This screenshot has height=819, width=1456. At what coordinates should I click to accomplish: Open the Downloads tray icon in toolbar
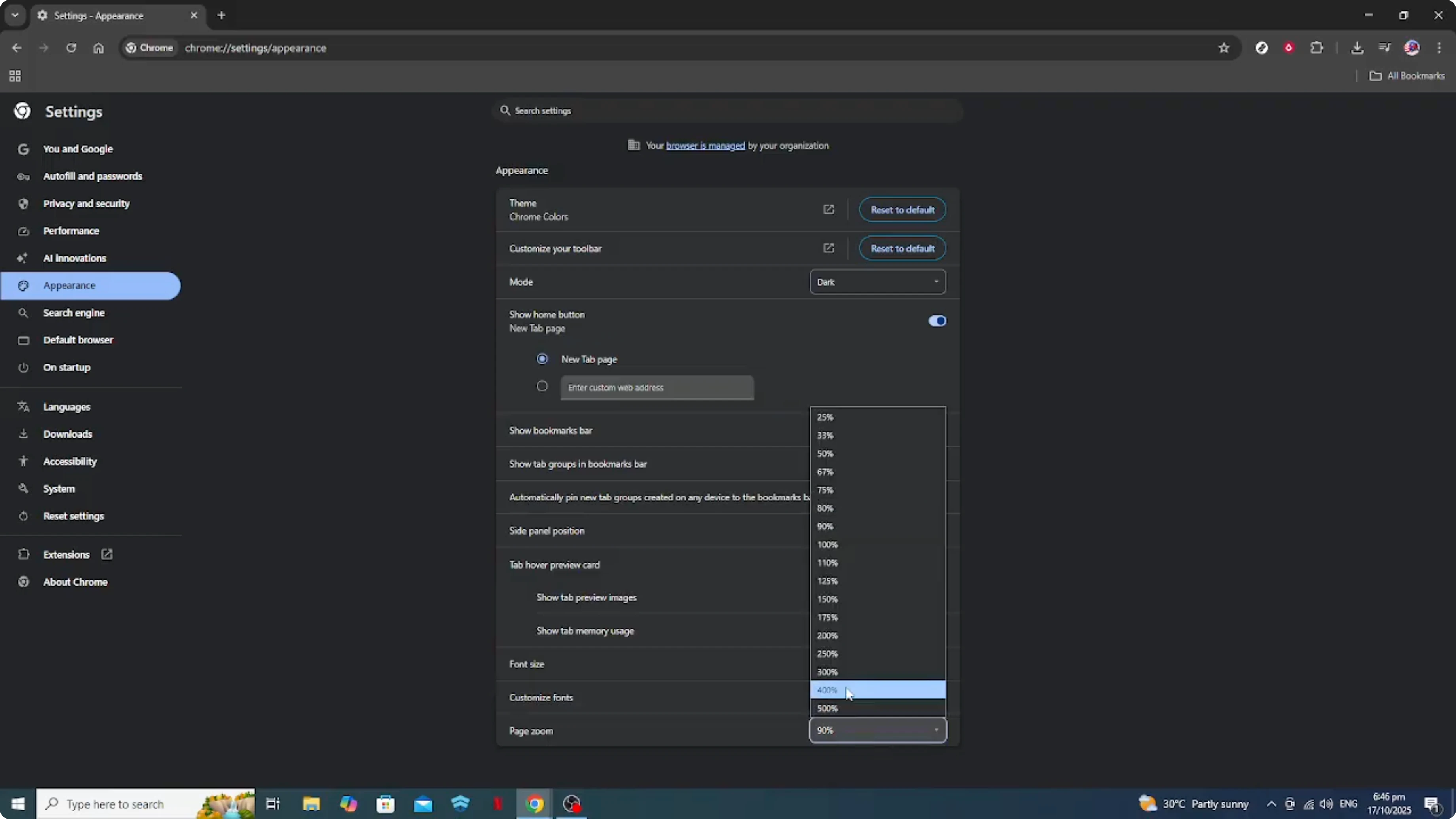pyautogui.click(x=1357, y=48)
